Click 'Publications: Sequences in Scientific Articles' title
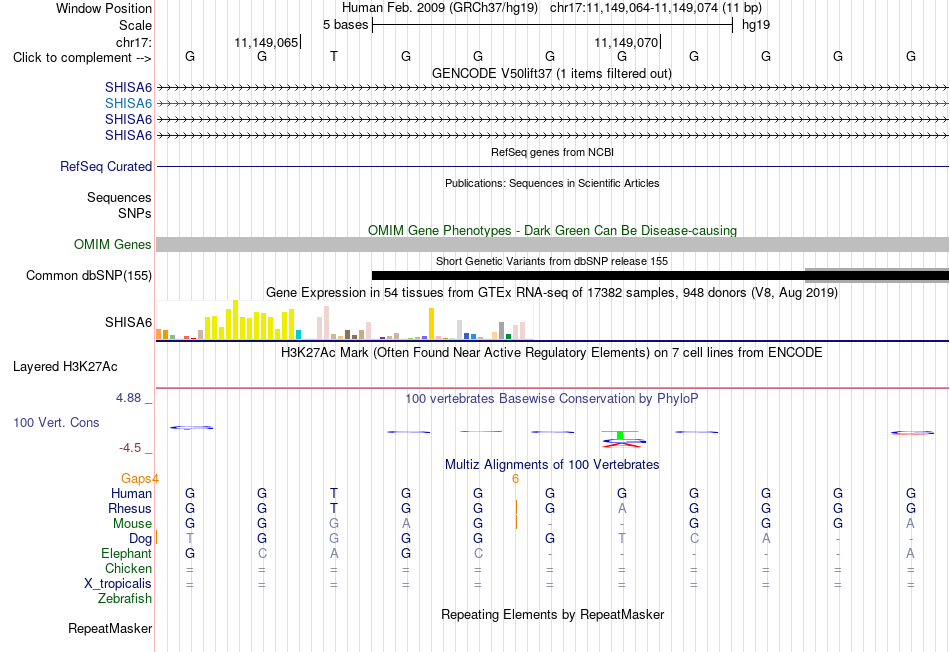The image size is (950, 652). coord(552,183)
